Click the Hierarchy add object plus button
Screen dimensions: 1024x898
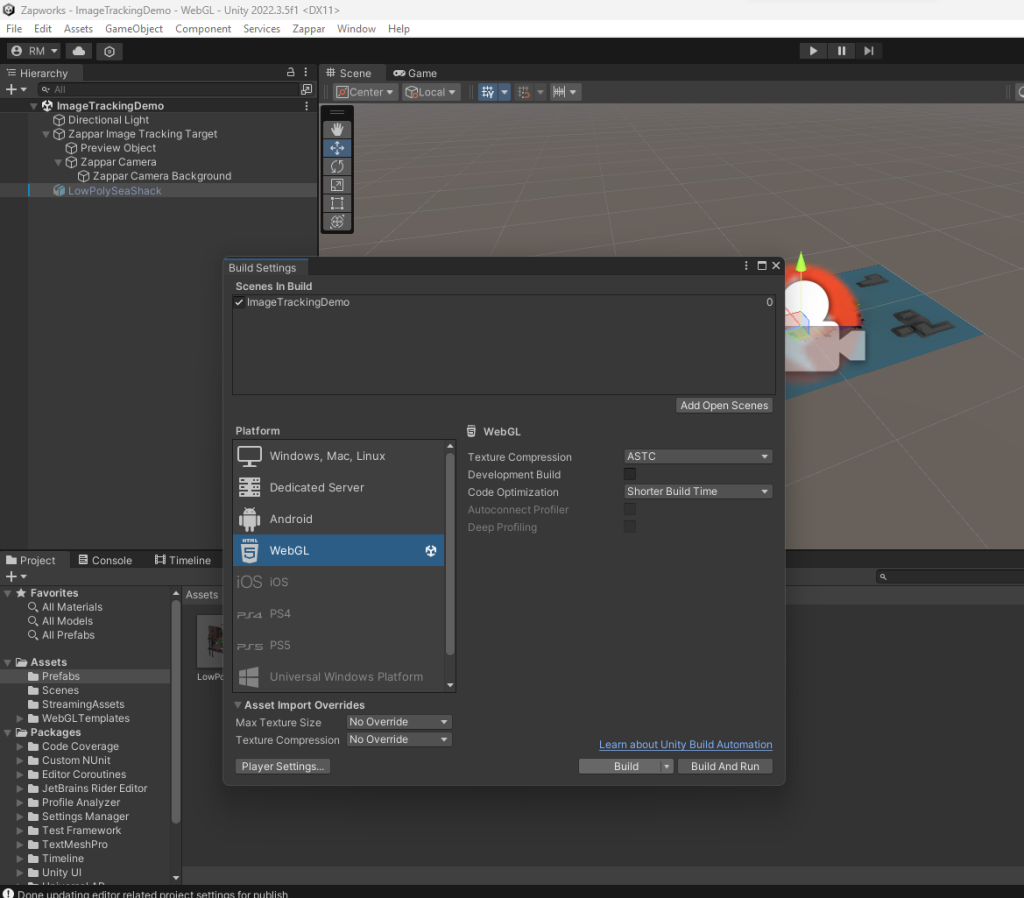[16, 89]
